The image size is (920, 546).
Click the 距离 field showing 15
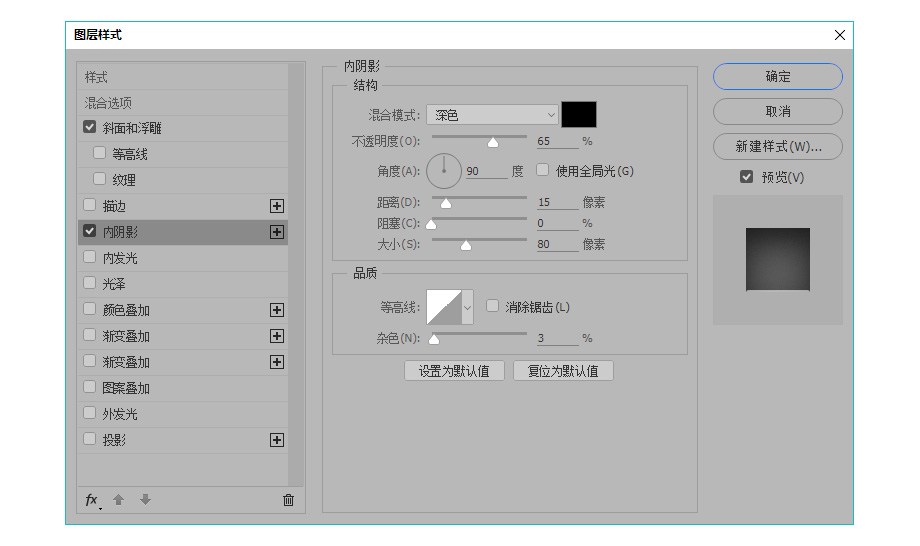pos(557,202)
